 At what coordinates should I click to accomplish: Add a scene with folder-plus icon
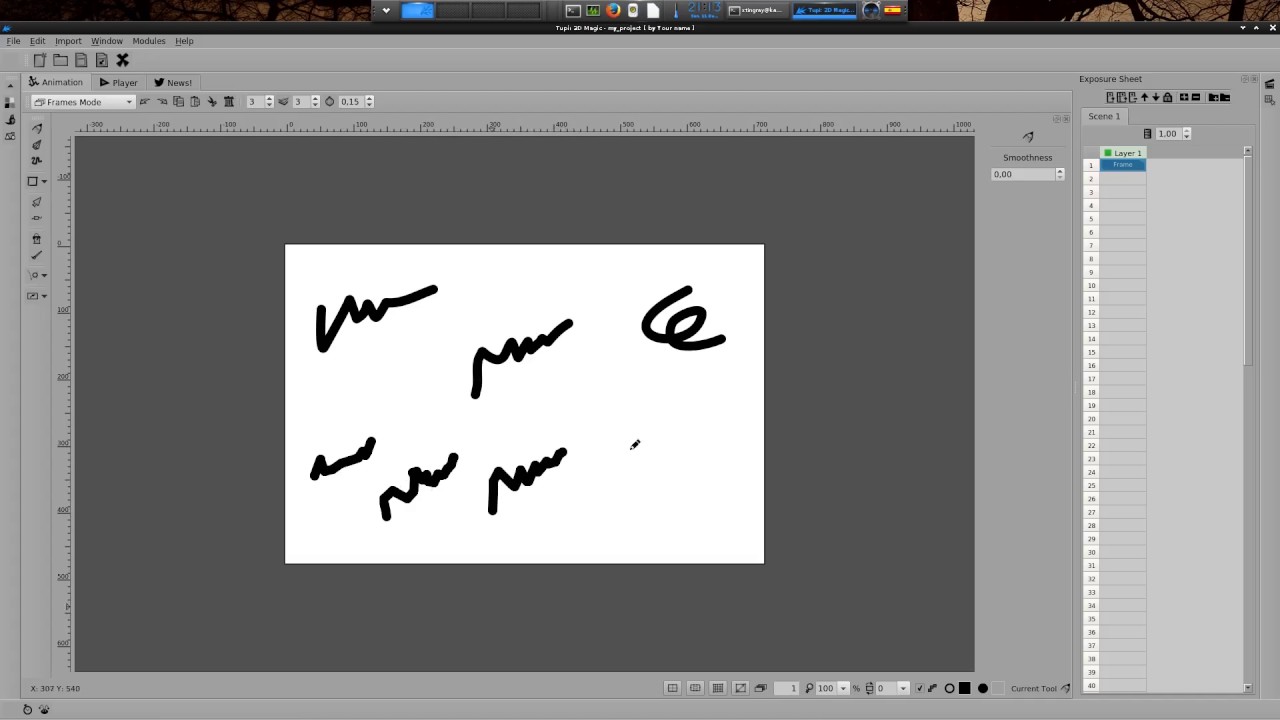pyautogui.click(x=1213, y=97)
